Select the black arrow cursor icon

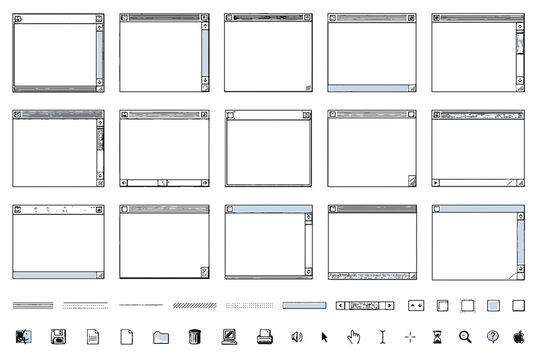324,337
